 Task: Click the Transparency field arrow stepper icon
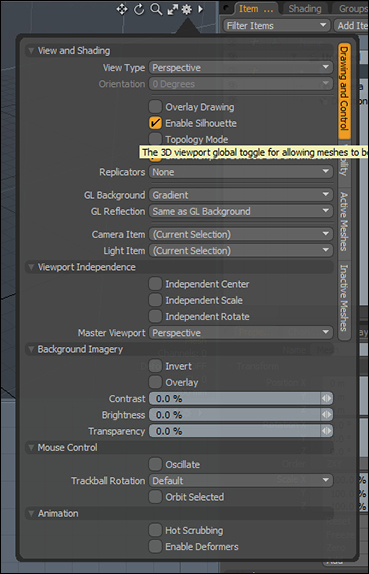tap(327, 431)
